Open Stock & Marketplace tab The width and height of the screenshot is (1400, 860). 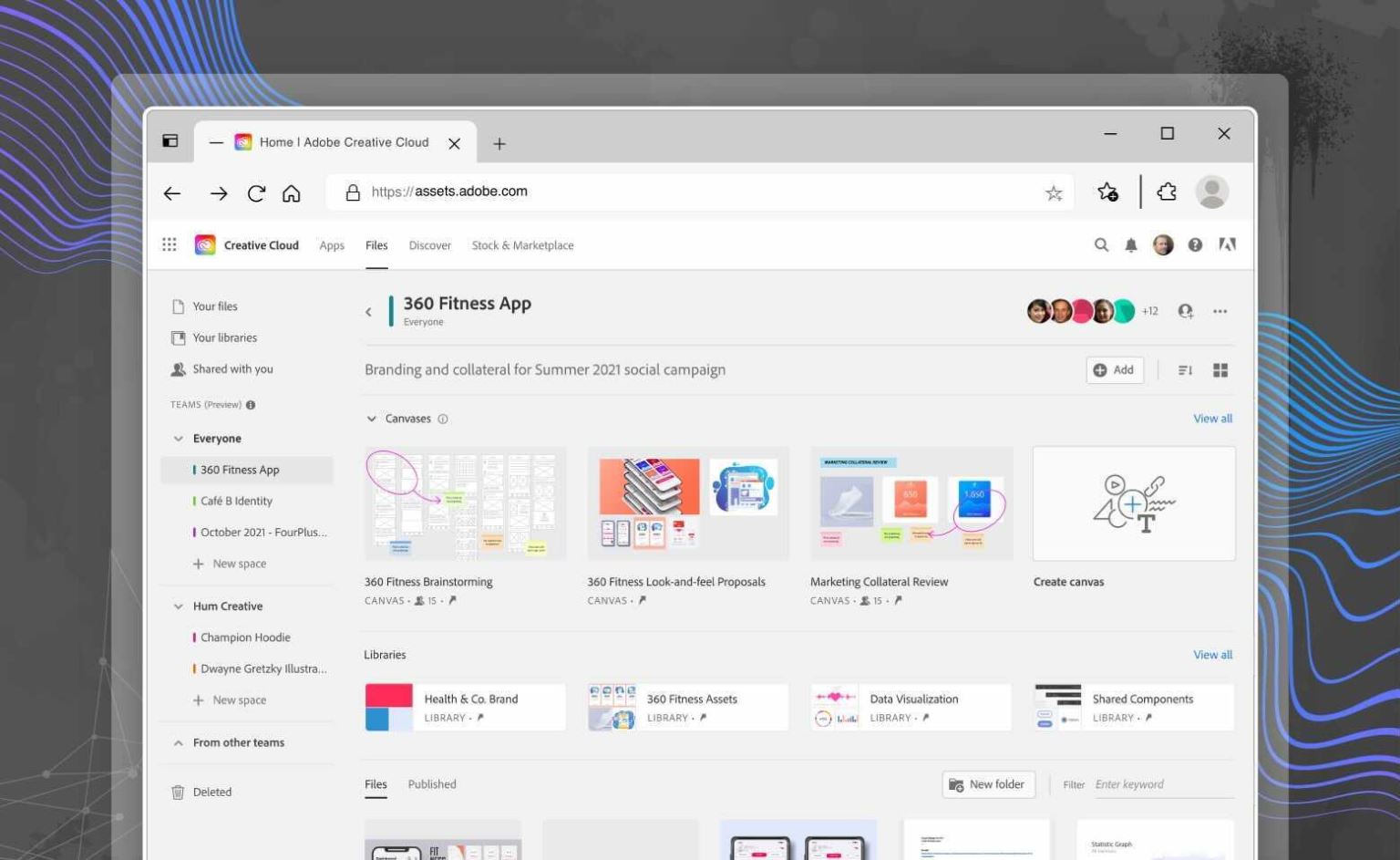(522, 245)
